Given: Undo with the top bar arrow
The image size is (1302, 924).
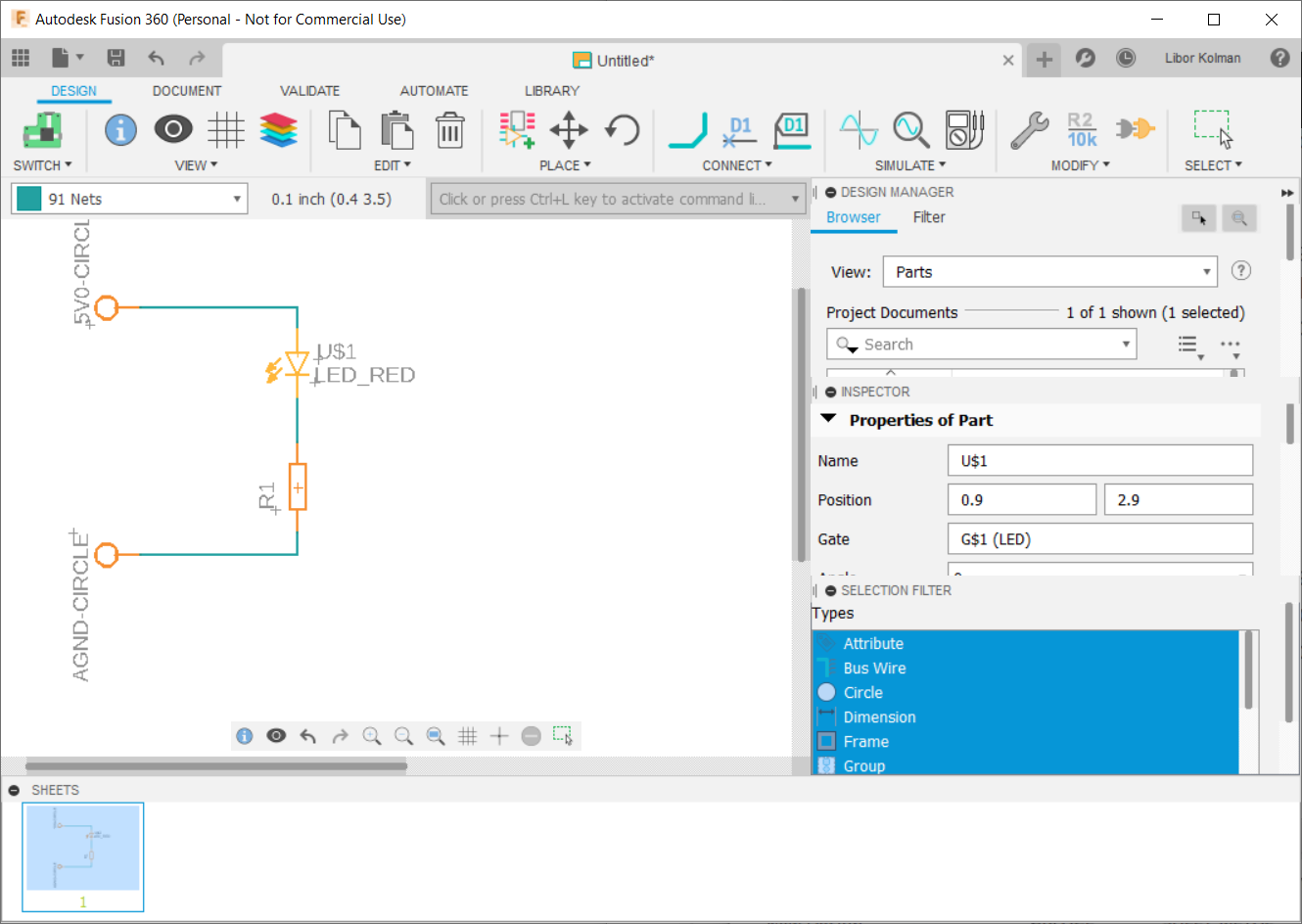Looking at the screenshot, I should [157, 58].
